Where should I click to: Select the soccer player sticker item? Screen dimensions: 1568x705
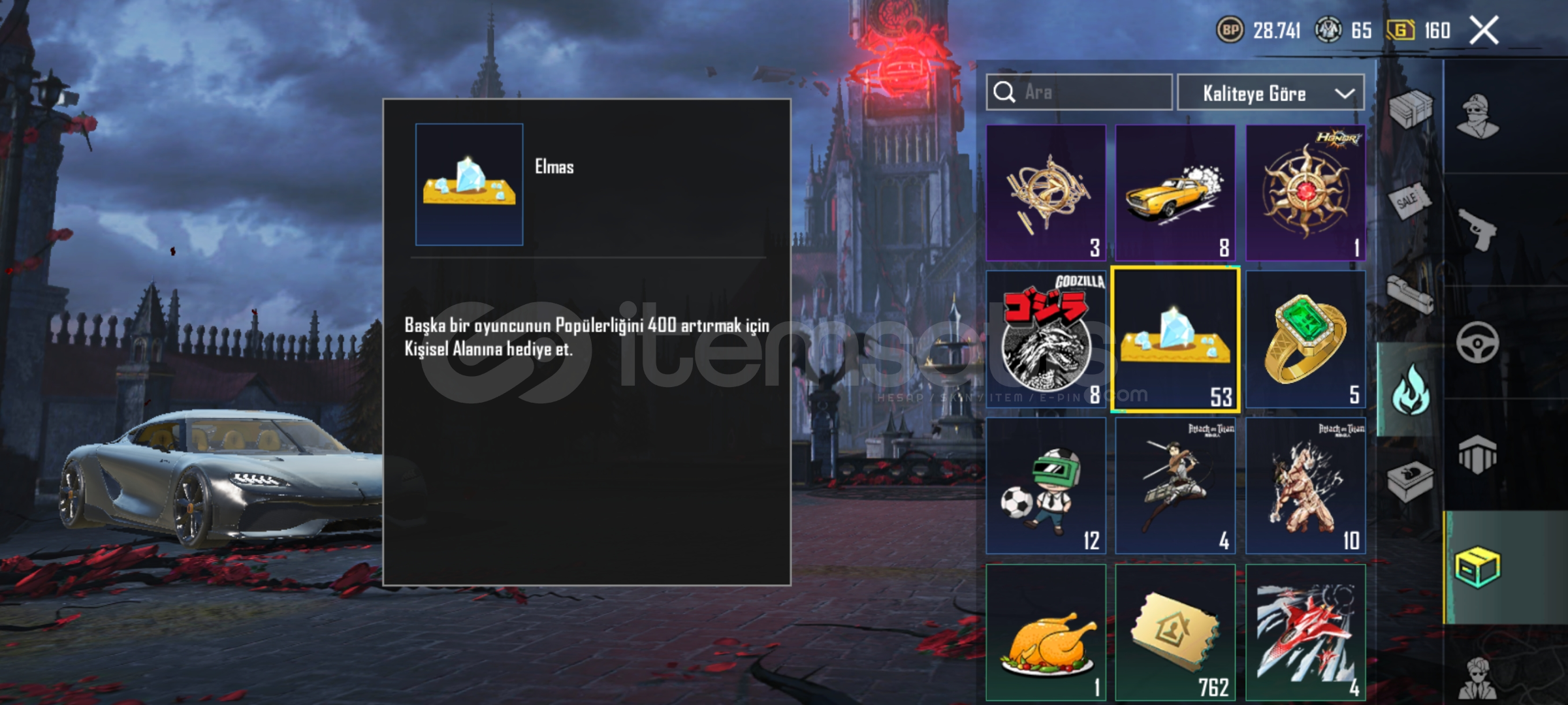(1046, 486)
